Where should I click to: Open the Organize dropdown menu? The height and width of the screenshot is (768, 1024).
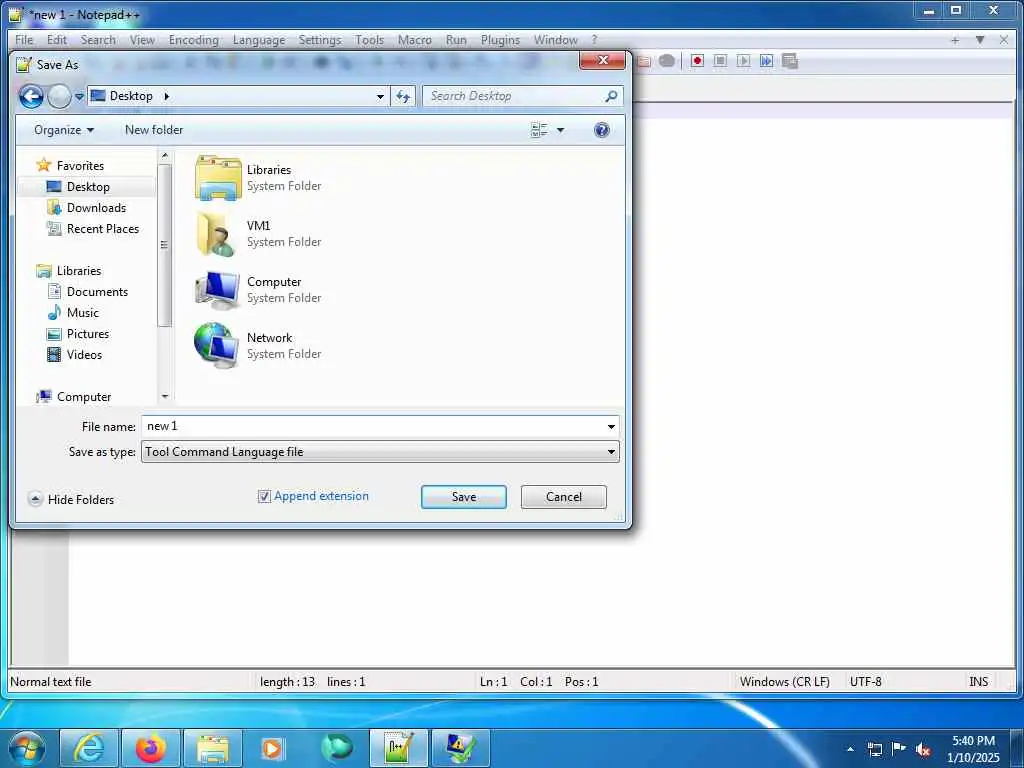[x=63, y=130]
